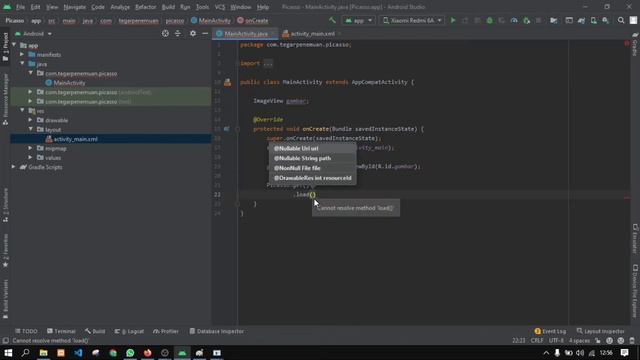Collapse the res folder arrow
This screenshot has height=360, width=640.
click(22, 111)
